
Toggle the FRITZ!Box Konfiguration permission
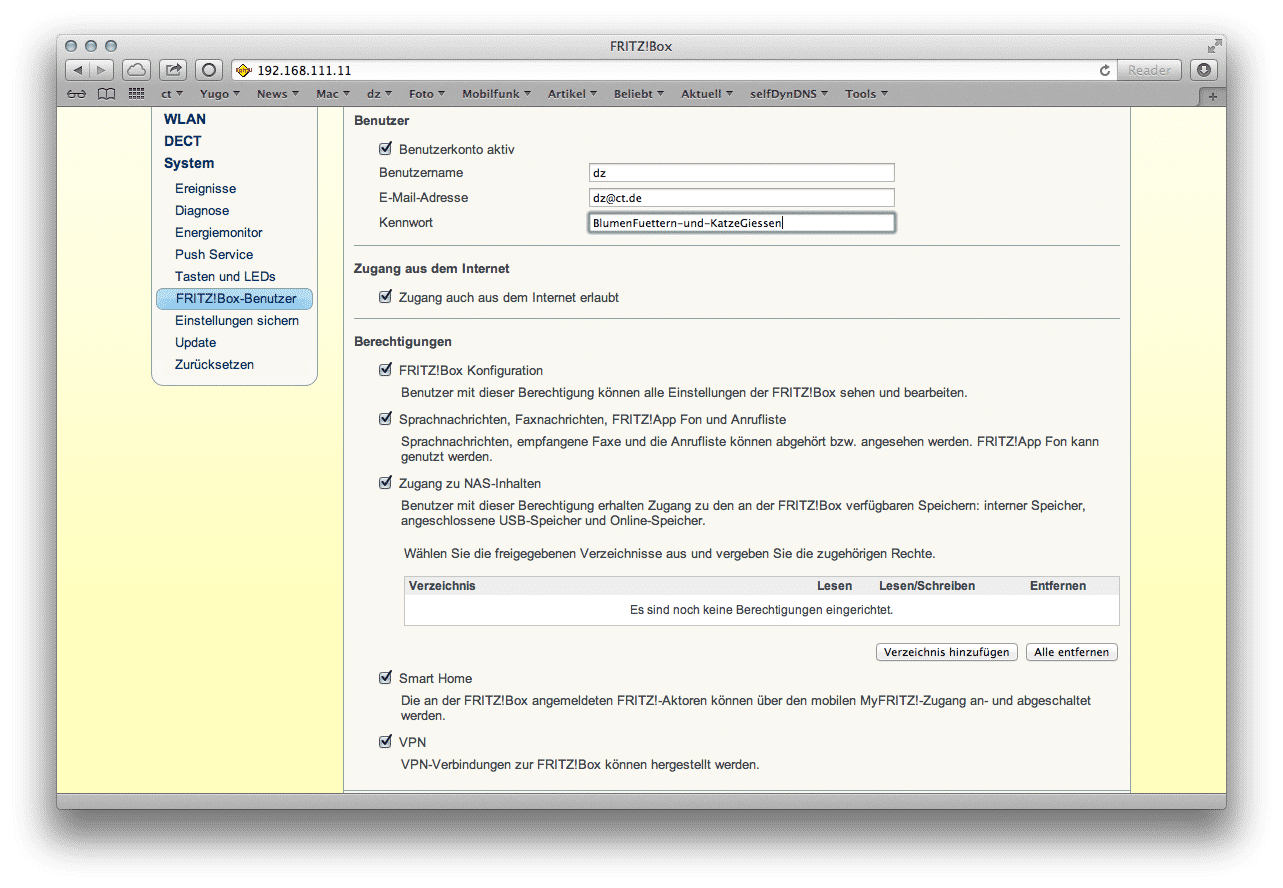coord(386,370)
